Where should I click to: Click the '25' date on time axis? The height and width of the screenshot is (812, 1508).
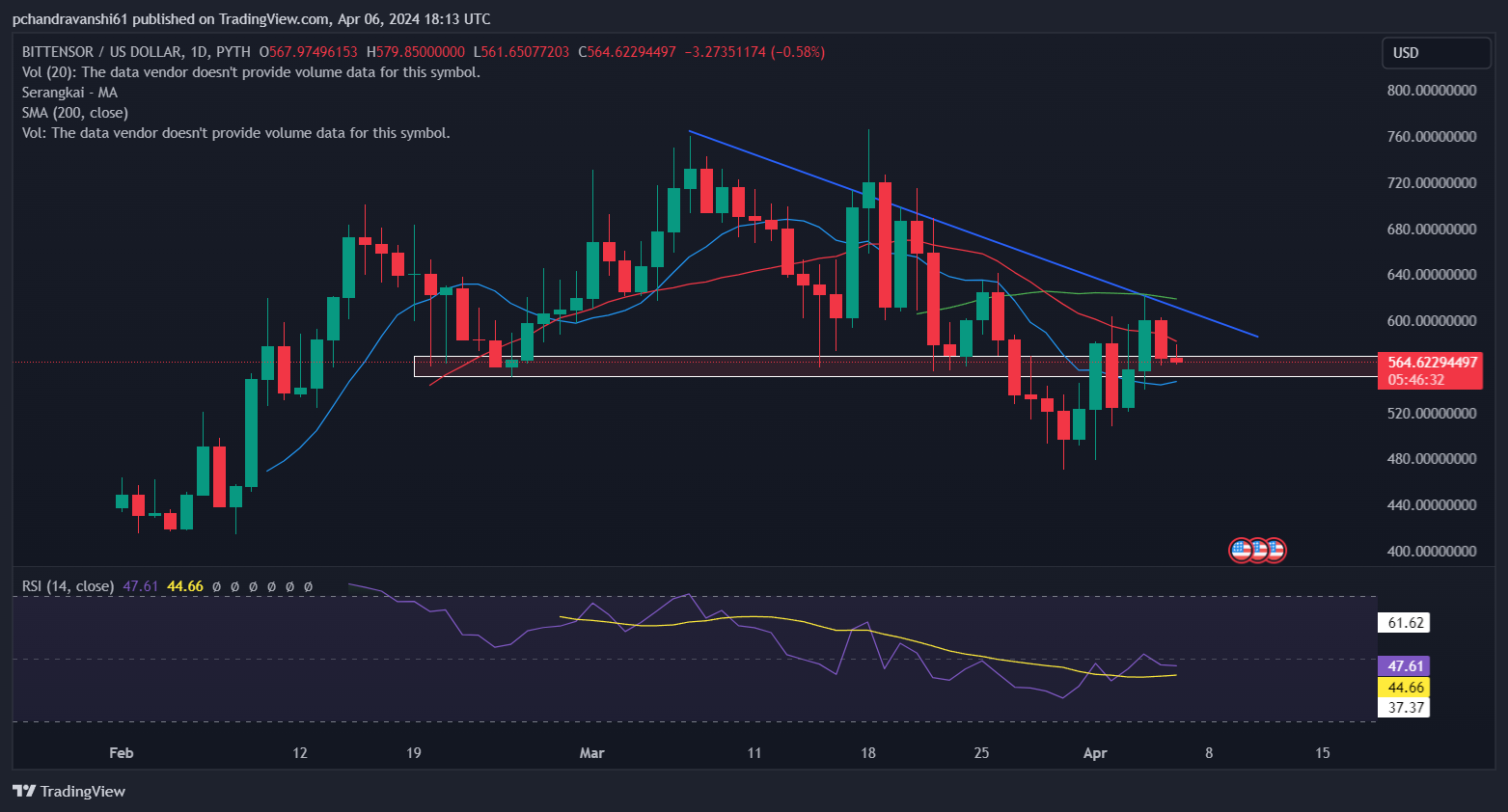coord(981,753)
